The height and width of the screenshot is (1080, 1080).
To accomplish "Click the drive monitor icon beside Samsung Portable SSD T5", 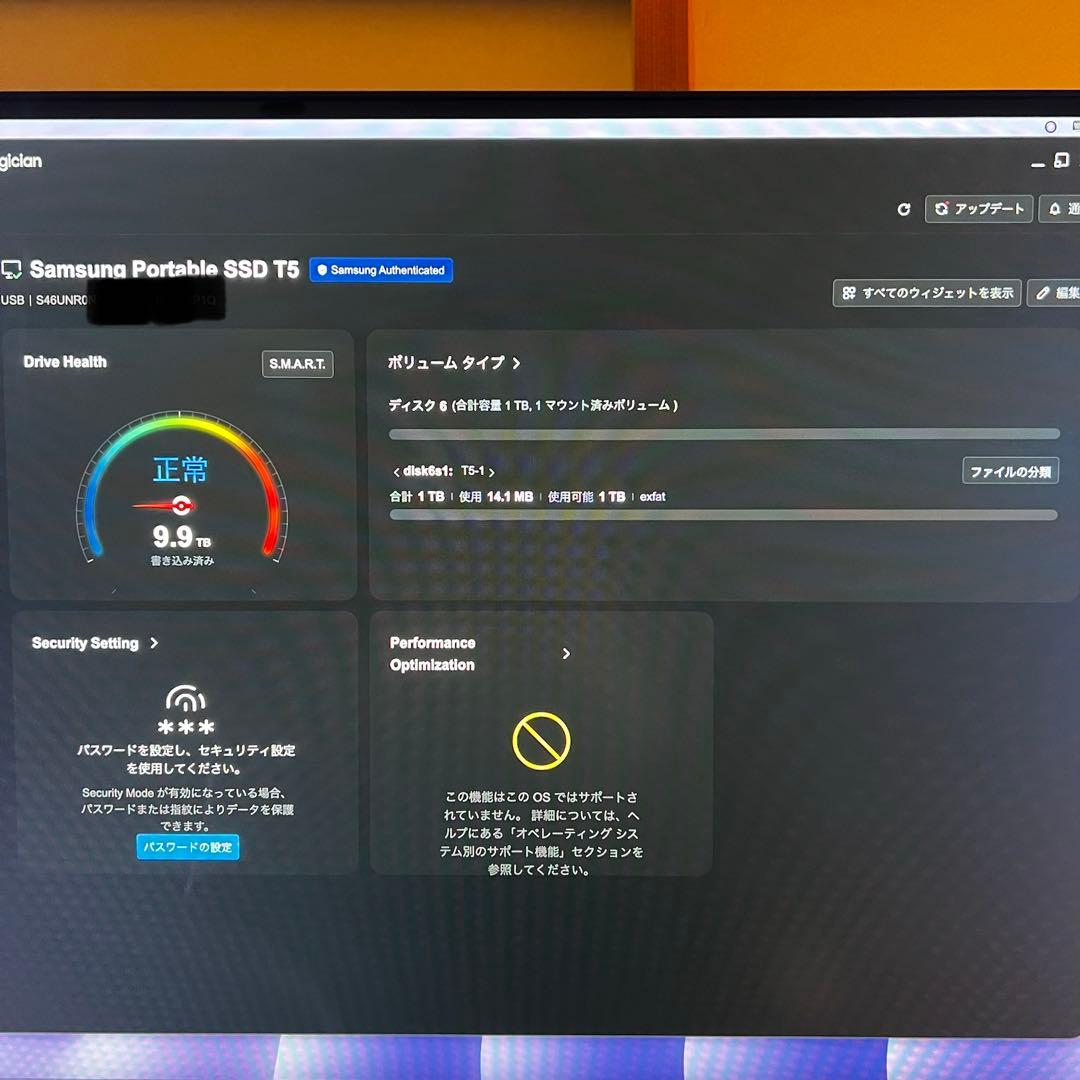I will tap(11, 270).
